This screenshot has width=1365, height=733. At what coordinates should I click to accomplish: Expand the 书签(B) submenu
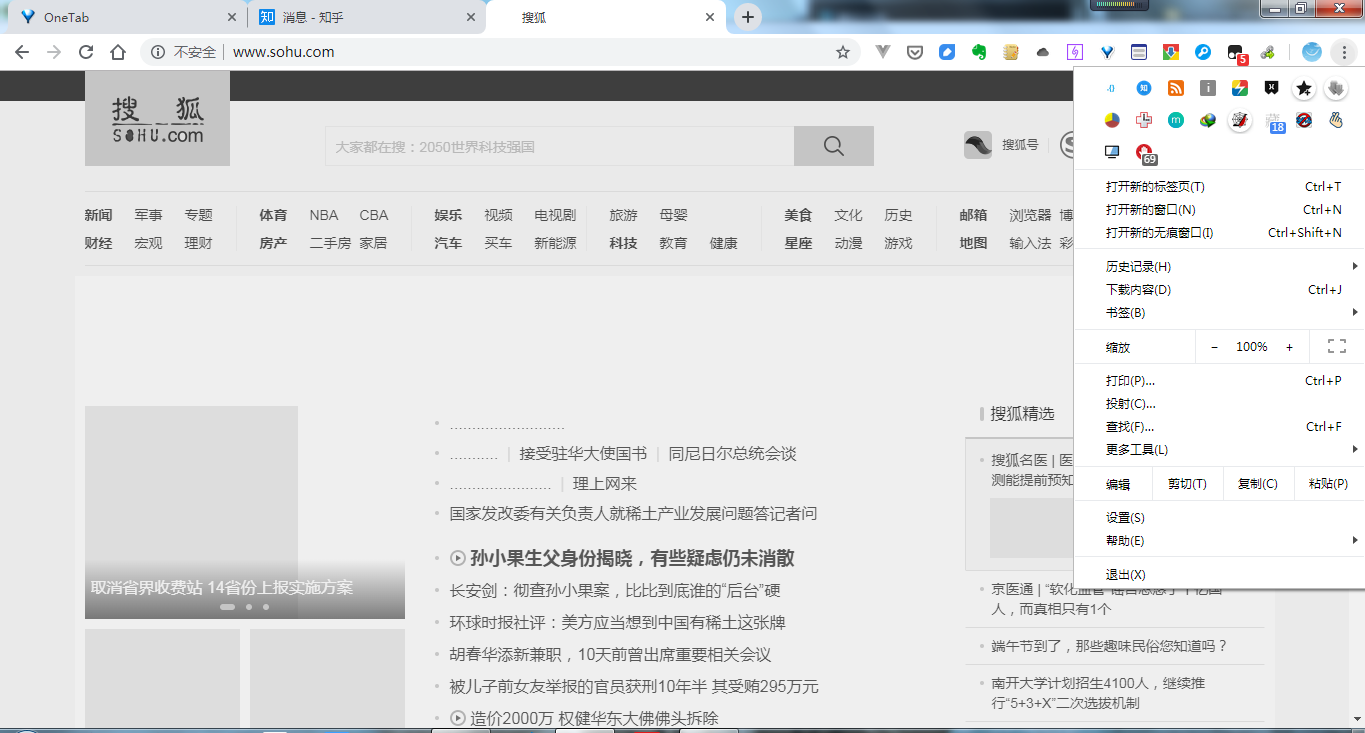1218,313
